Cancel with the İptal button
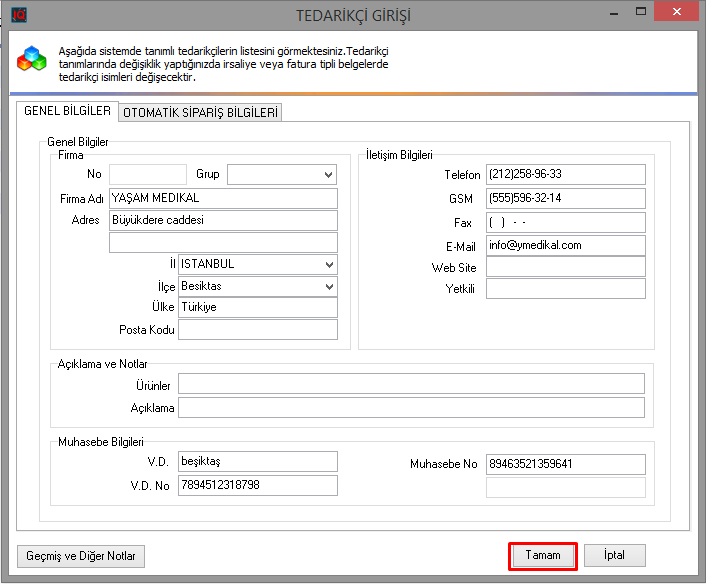The height and width of the screenshot is (584, 706). (x=614, y=555)
